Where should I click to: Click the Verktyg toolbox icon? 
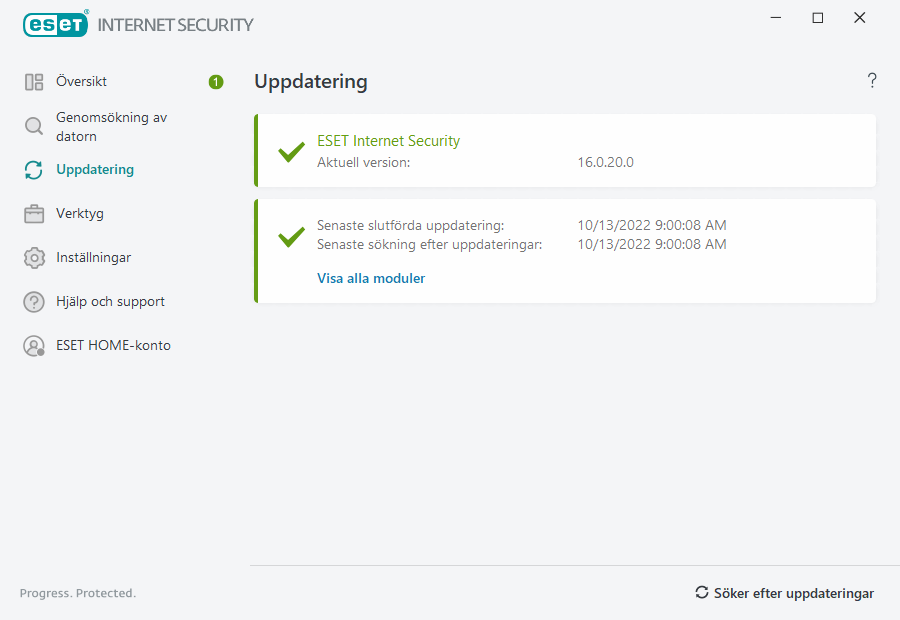34,214
